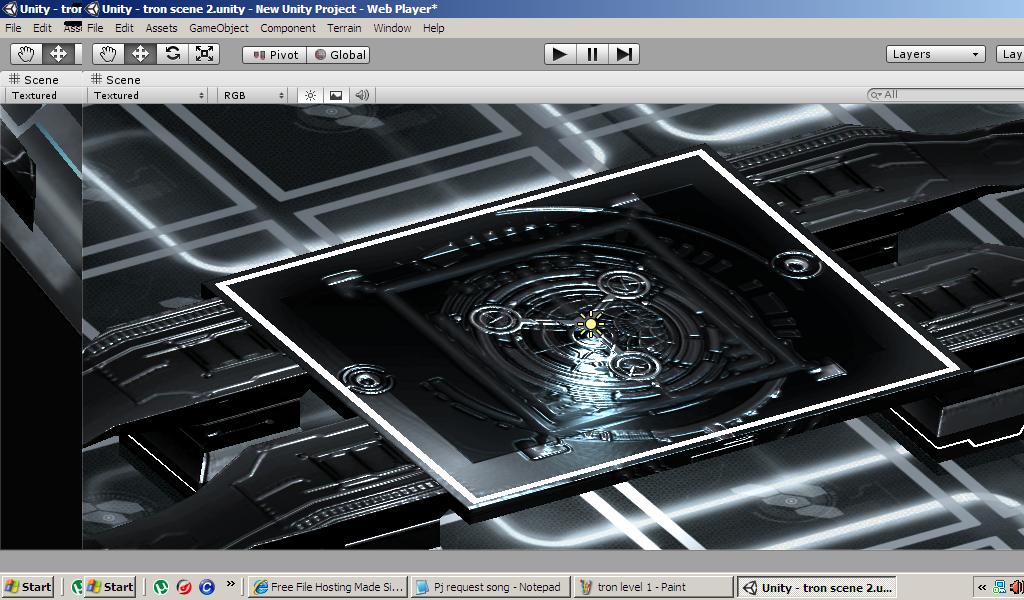The image size is (1024, 600).
Task: Open the Terrain menu
Action: [x=345, y=28]
